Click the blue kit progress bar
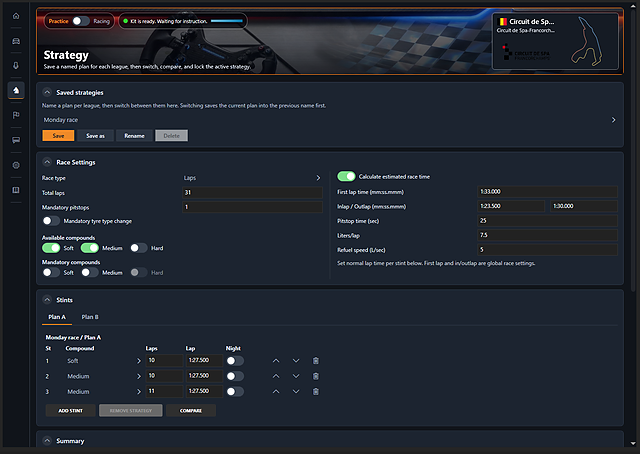Screen dimensions: 640x454 [x=227, y=21]
